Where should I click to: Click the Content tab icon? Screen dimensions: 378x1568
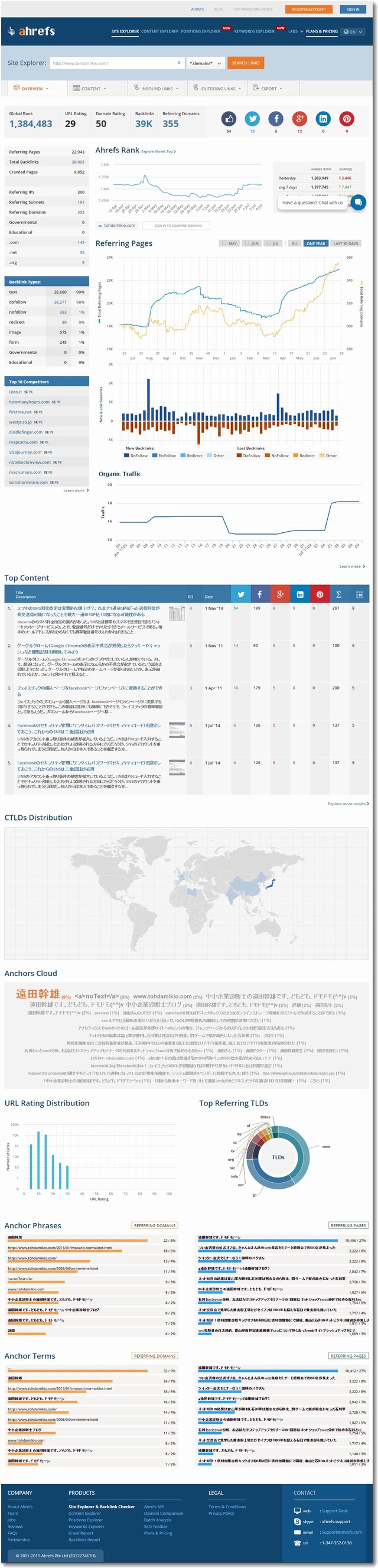click(76, 88)
